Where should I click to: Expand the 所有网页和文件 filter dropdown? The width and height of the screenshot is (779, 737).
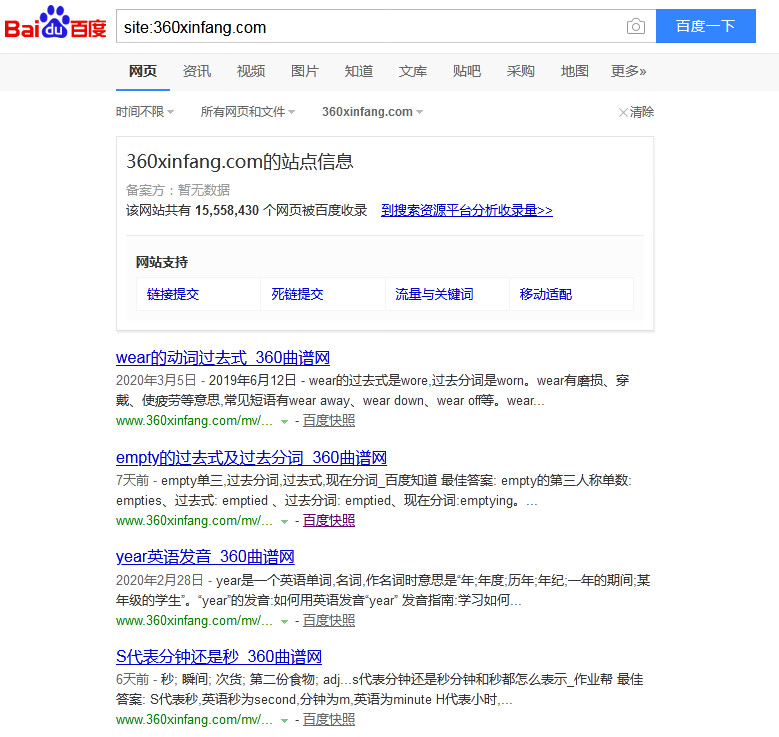point(247,112)
